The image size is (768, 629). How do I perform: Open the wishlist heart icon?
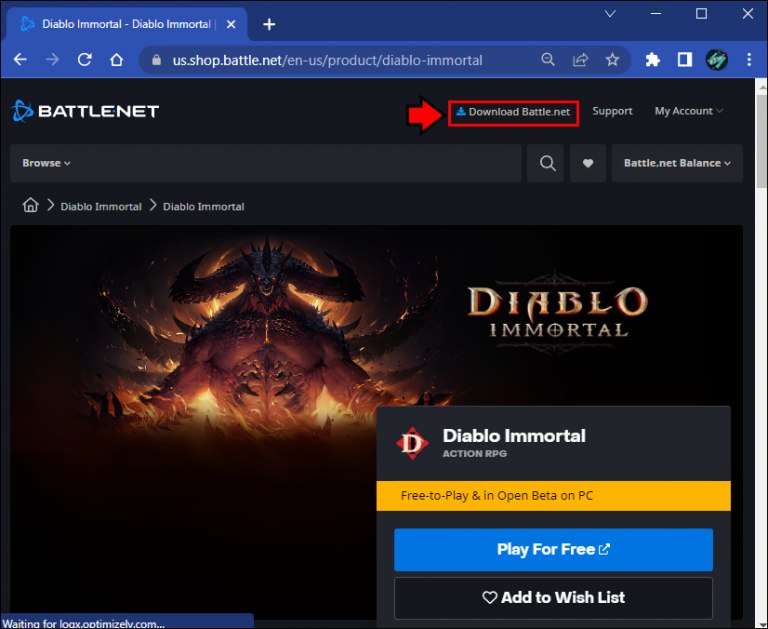588,163
